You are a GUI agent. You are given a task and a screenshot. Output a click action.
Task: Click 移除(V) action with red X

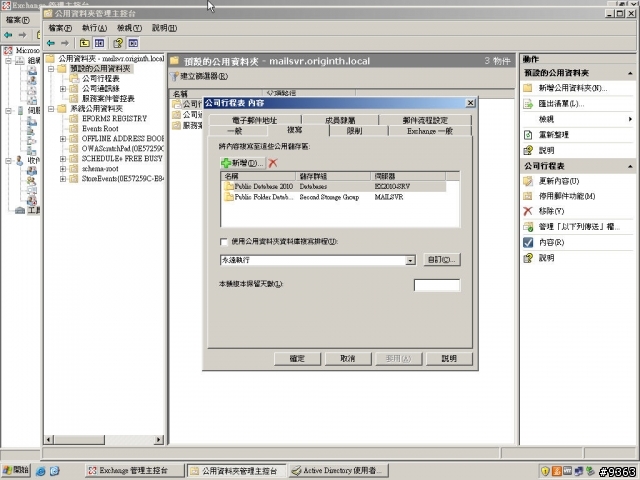pos(551,211)
